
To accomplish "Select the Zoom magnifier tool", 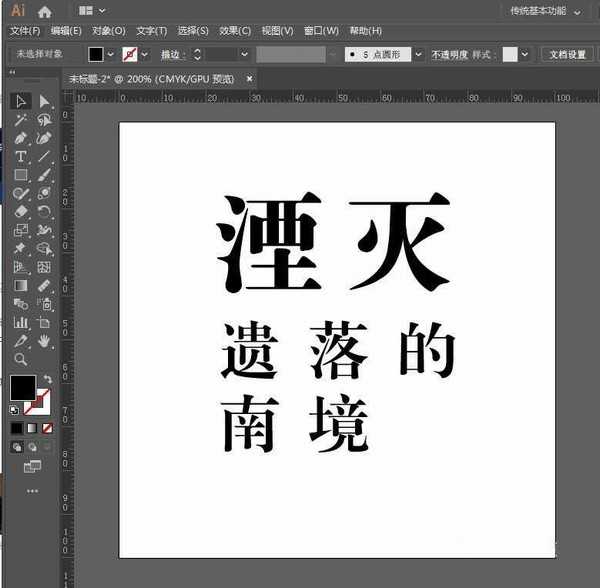I will coord(20,359).
